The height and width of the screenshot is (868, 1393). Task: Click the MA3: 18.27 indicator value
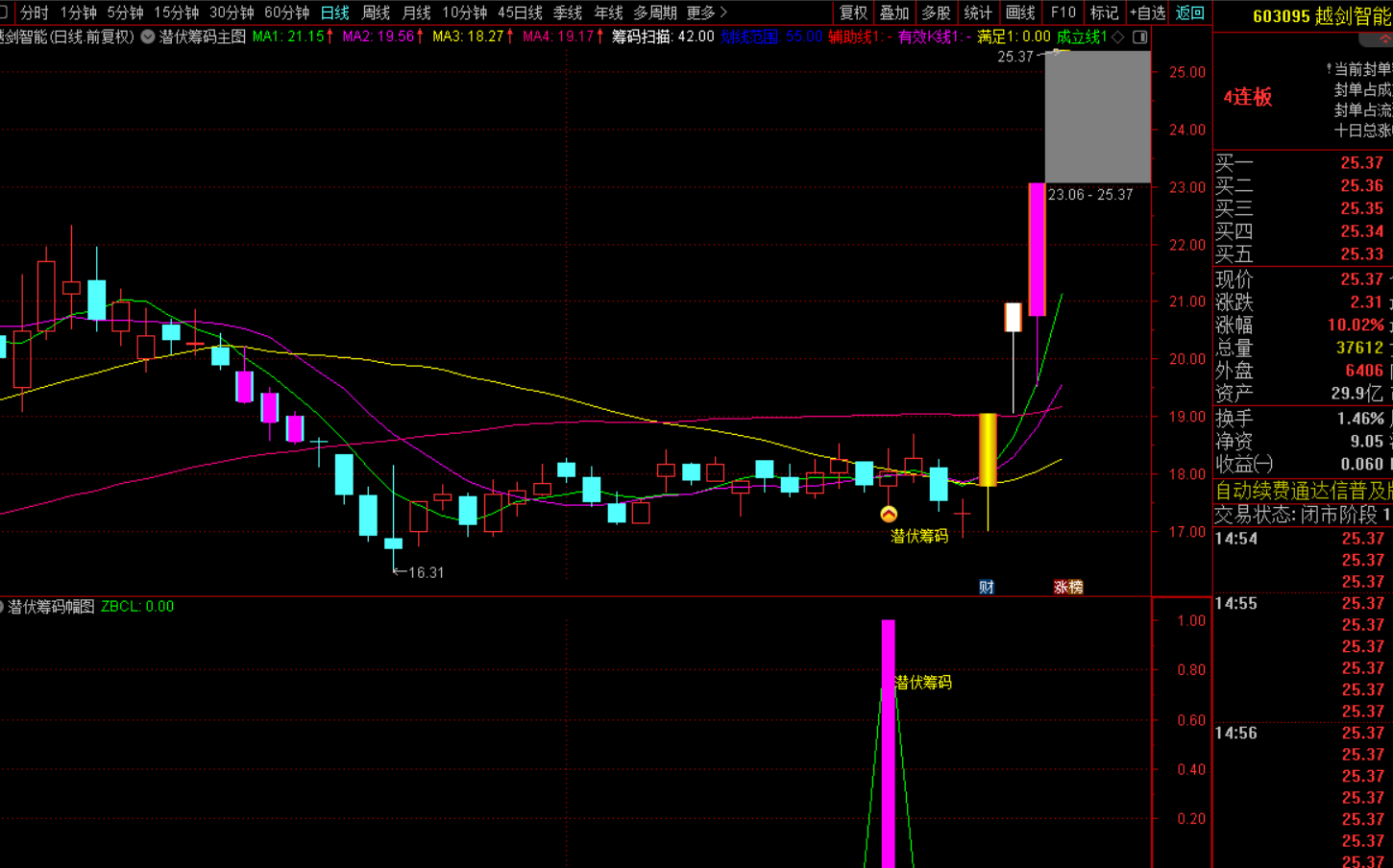[x=473, y=36]
